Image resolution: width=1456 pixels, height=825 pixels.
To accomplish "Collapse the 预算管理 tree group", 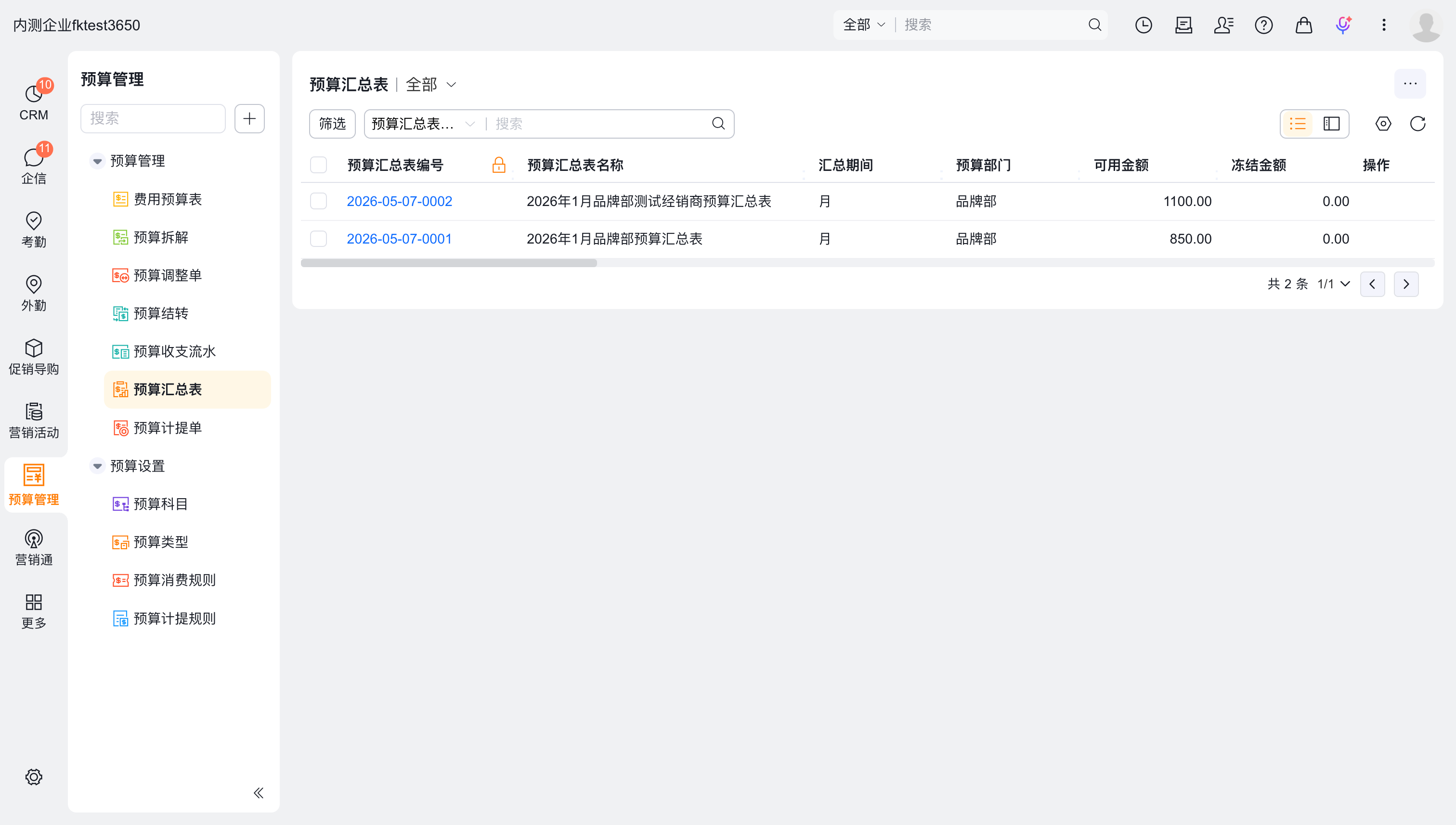I will coord(97,161).
